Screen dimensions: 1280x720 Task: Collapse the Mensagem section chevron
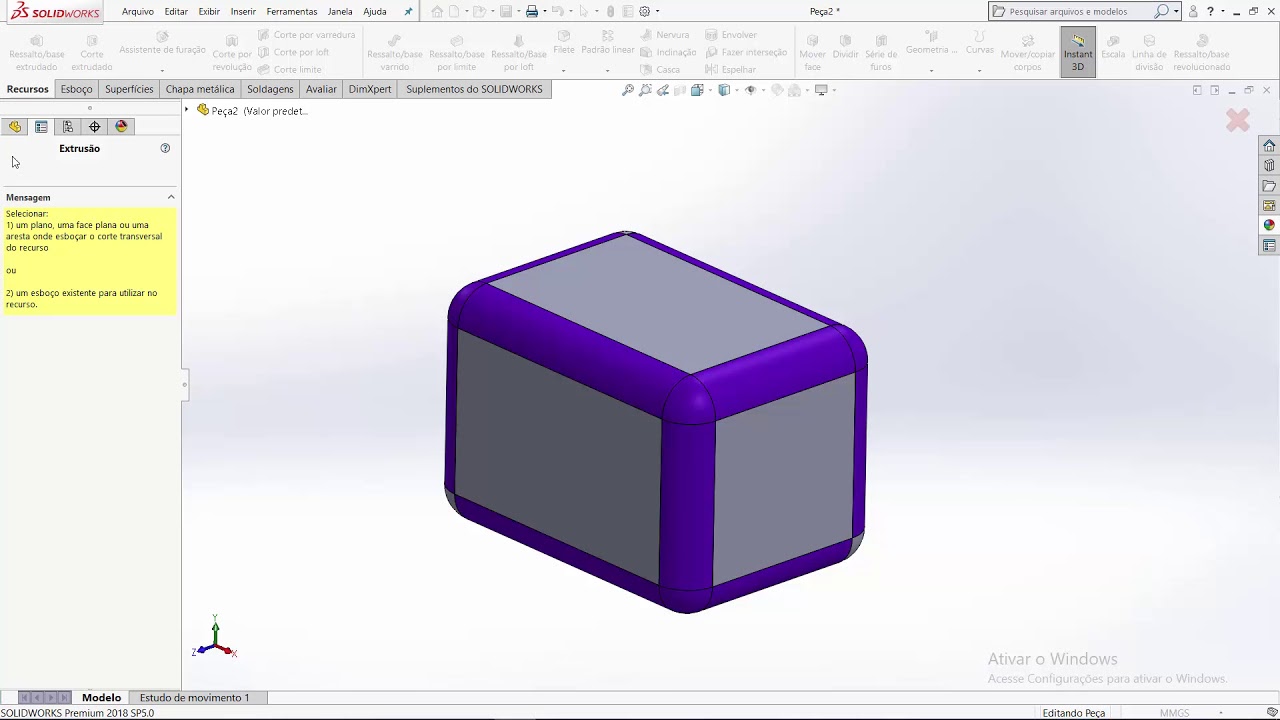point(171,197)
